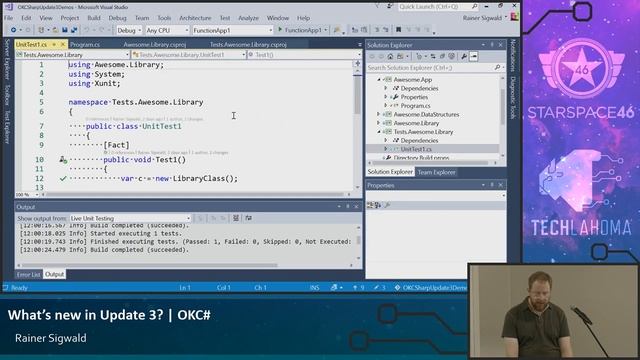Switch to the Error List tab
Image resolution: width=640 pixels, height=360 pixels.
pyautogui.click(x=28, y=274)
